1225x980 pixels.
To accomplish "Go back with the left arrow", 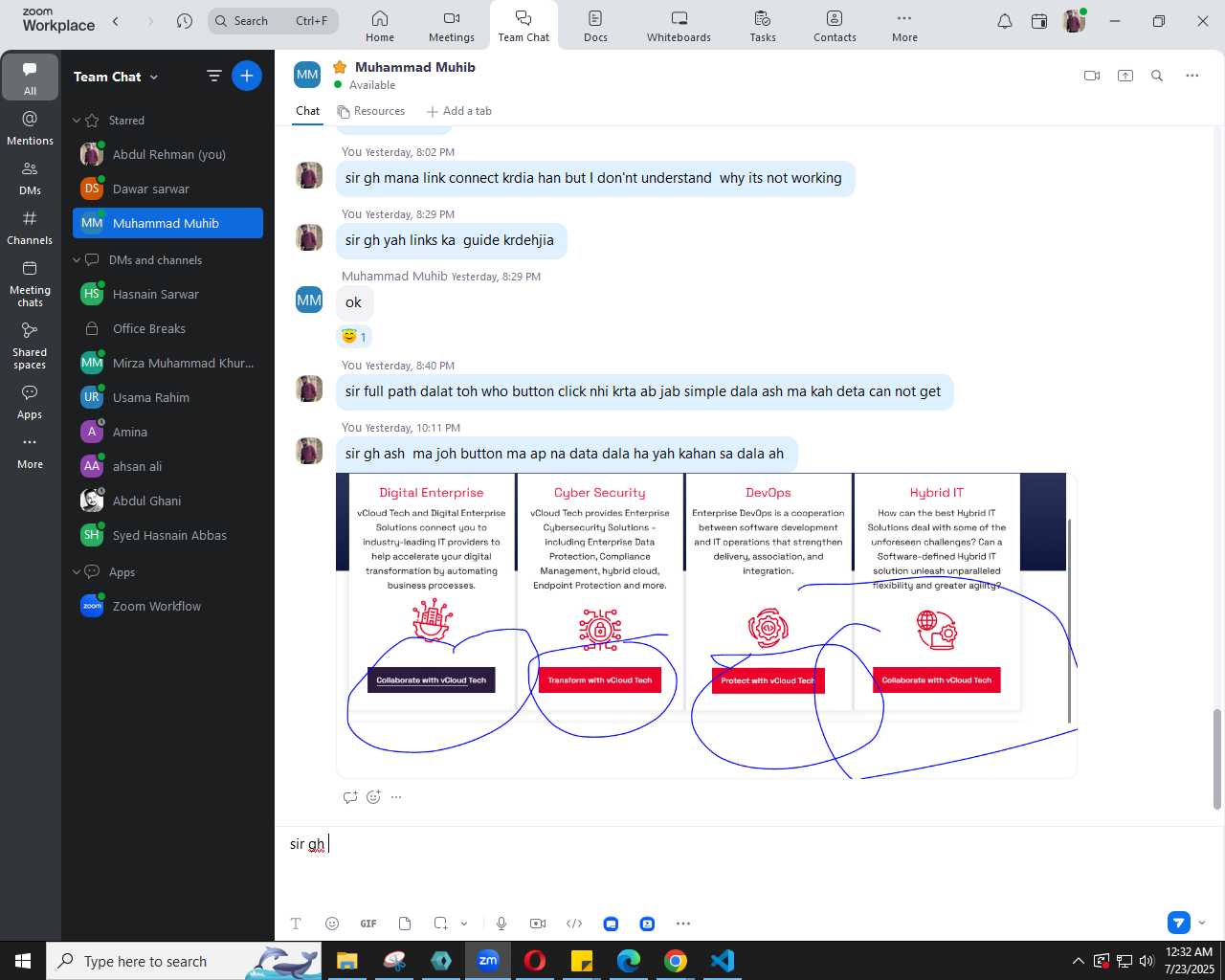I will [x=116, y=21].
